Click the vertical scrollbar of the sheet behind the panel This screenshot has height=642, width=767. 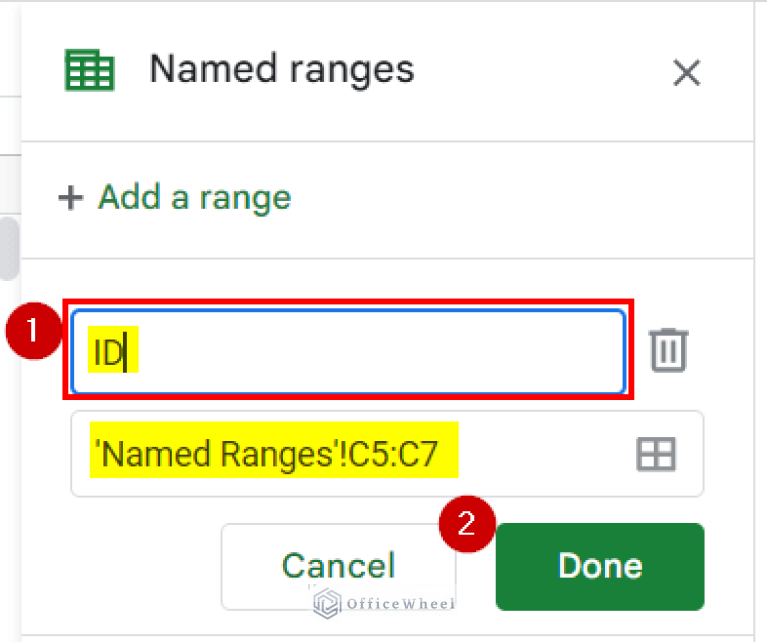[10, 249]
